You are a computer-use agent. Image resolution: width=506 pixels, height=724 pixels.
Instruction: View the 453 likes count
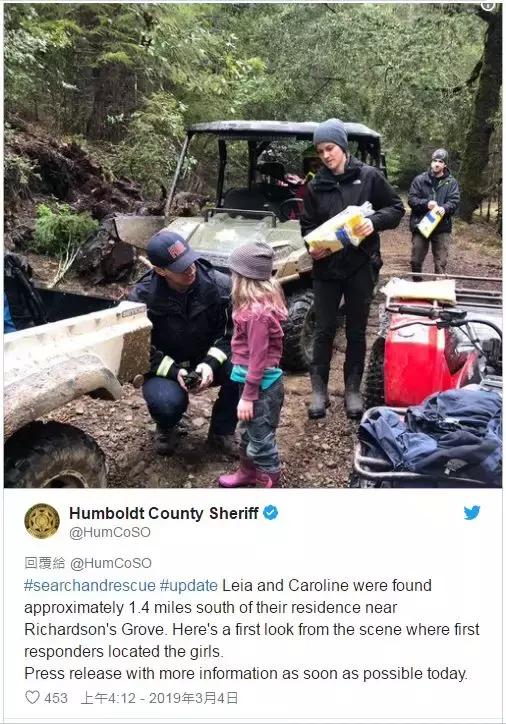coord(56,698)
